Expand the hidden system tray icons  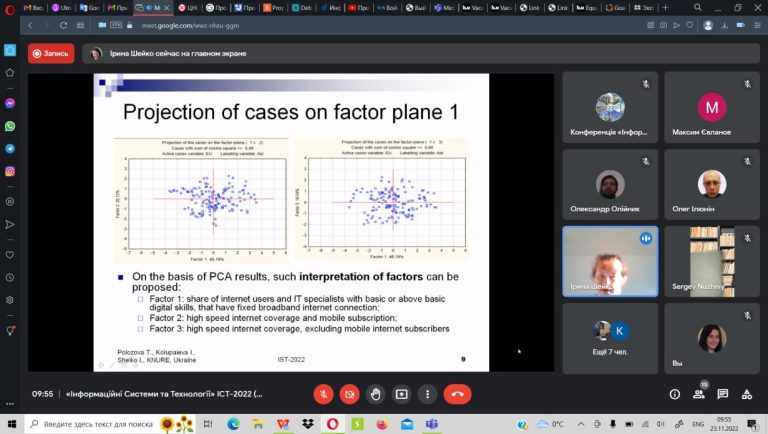click(581, 424)
